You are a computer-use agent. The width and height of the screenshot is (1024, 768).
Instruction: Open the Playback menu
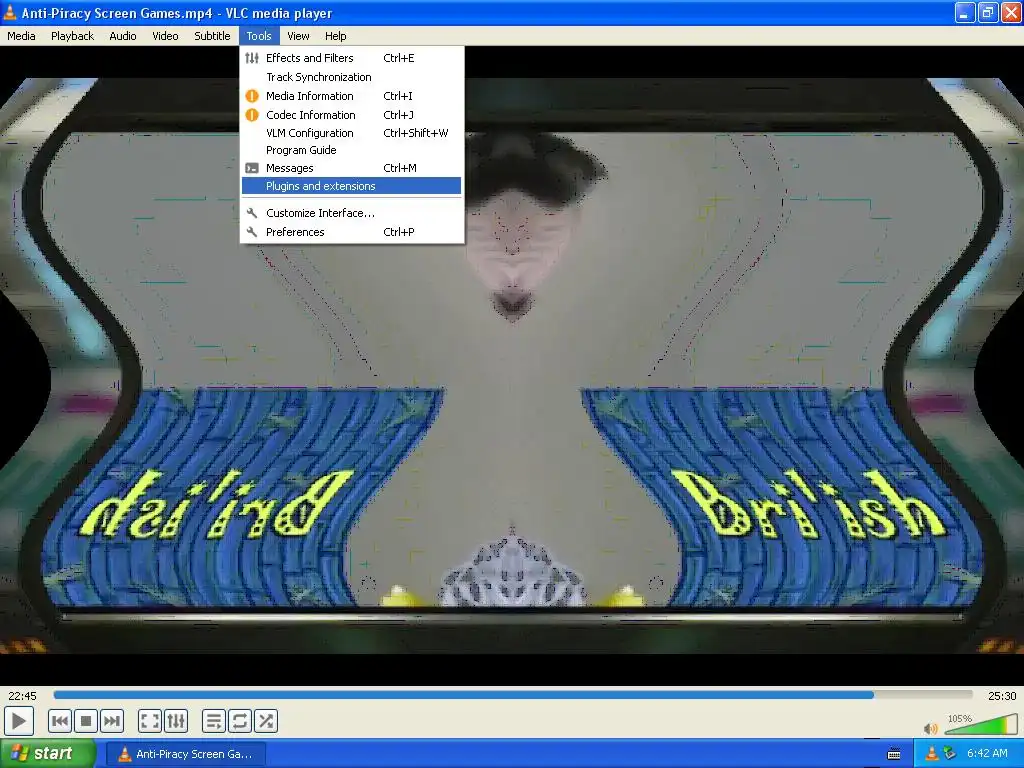[x=72, y=36]
